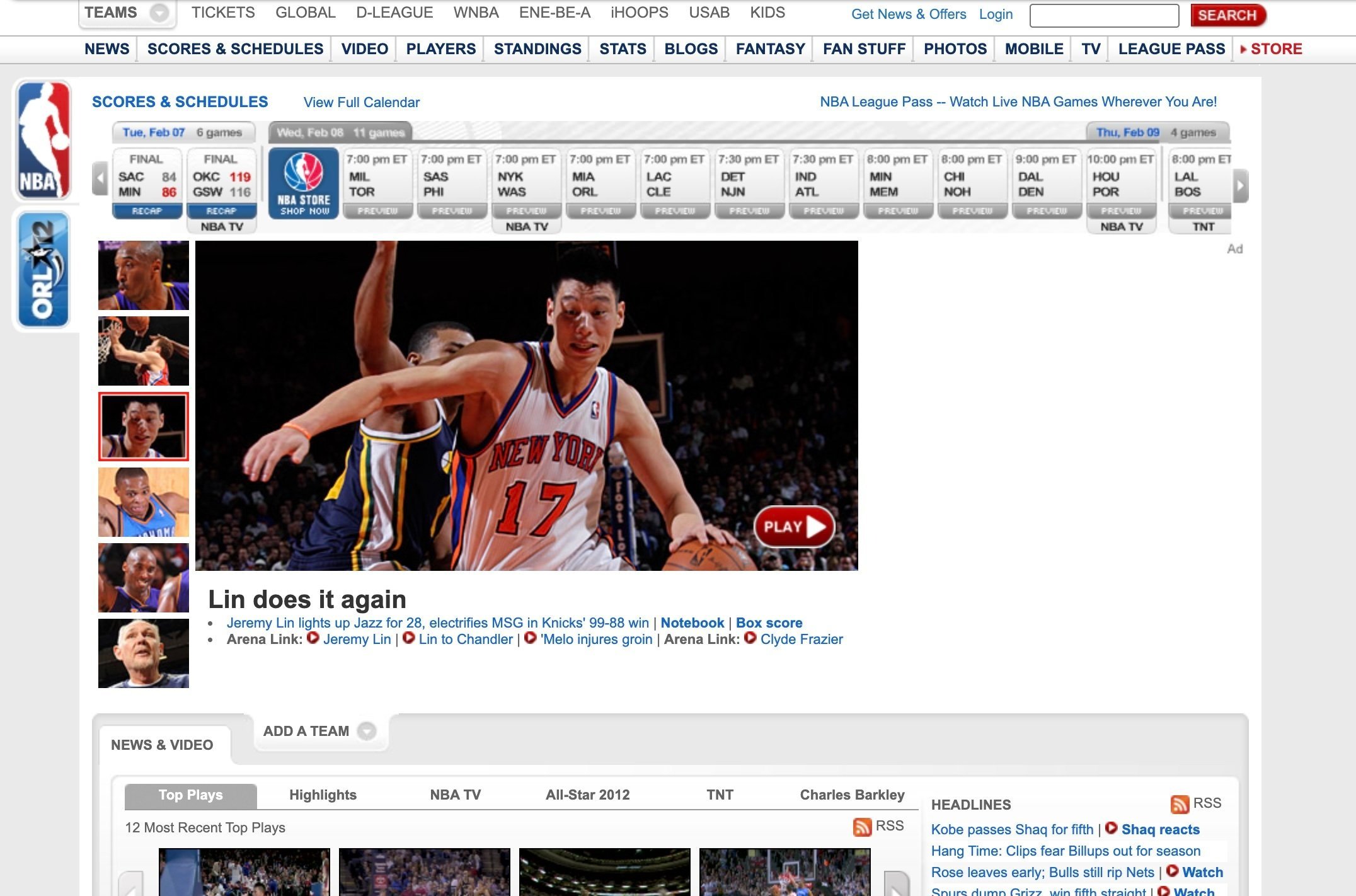Select the Russell Westbrook Thunder thumbnail
The width and height of the screenshot is (1356, 896).
(x=144, y=502)
